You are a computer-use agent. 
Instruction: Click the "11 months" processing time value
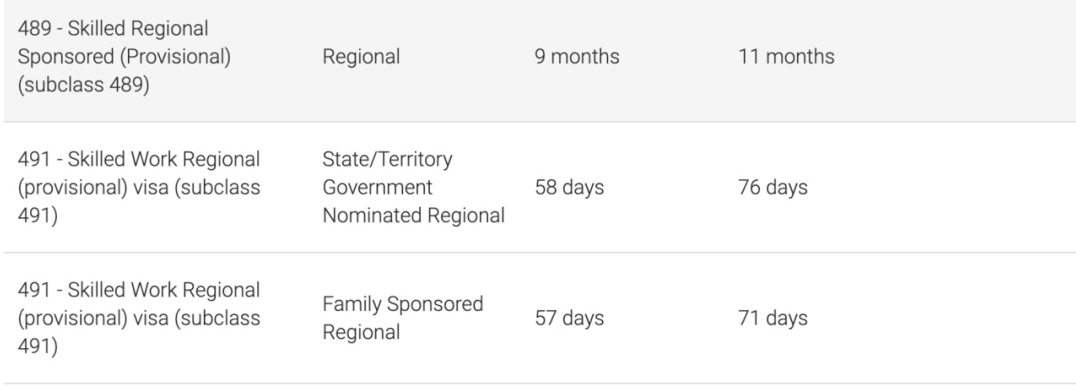point(786,57)
